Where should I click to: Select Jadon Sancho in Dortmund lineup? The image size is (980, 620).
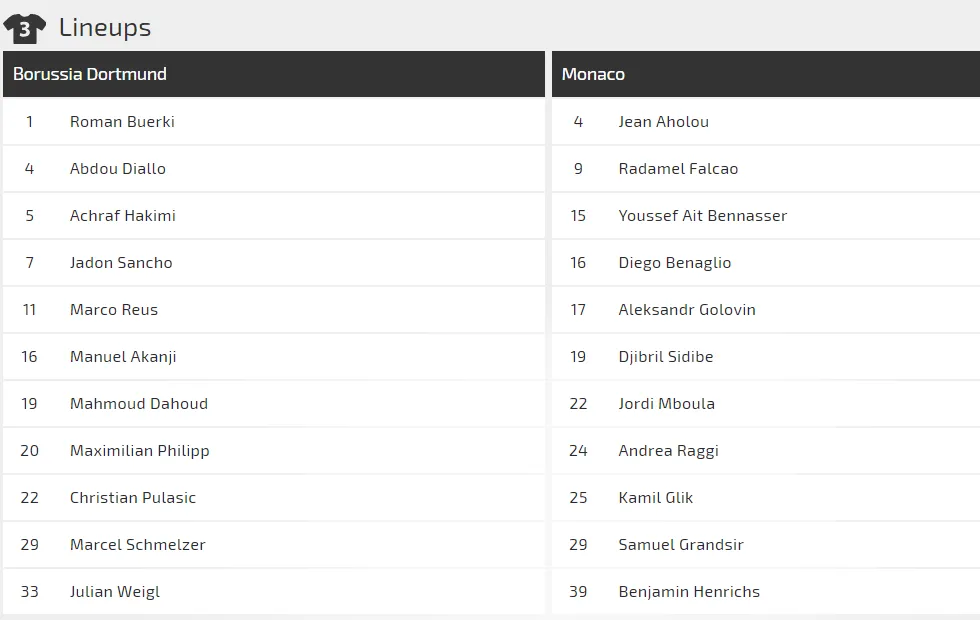[x=121, y=263]
